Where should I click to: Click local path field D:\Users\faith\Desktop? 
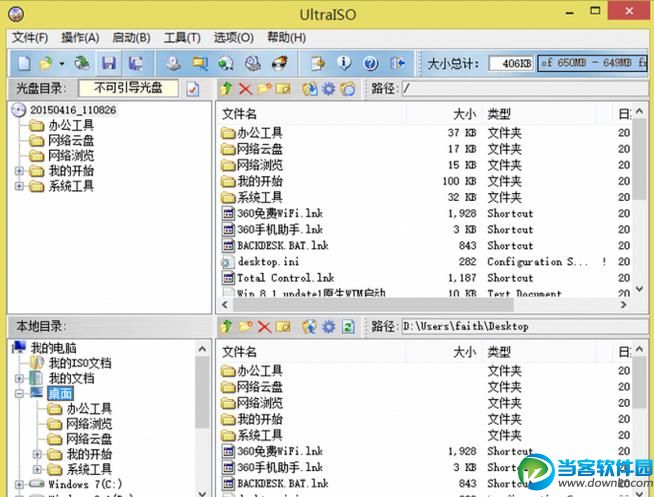(525, 326)
